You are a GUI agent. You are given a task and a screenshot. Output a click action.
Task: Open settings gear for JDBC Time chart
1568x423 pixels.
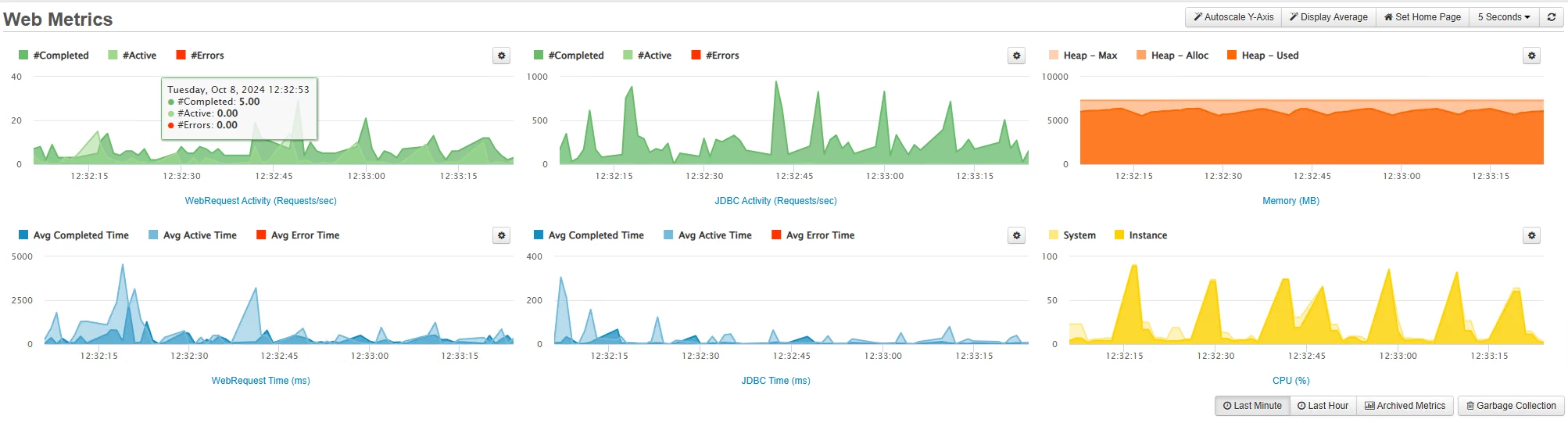pos(1016,235)
